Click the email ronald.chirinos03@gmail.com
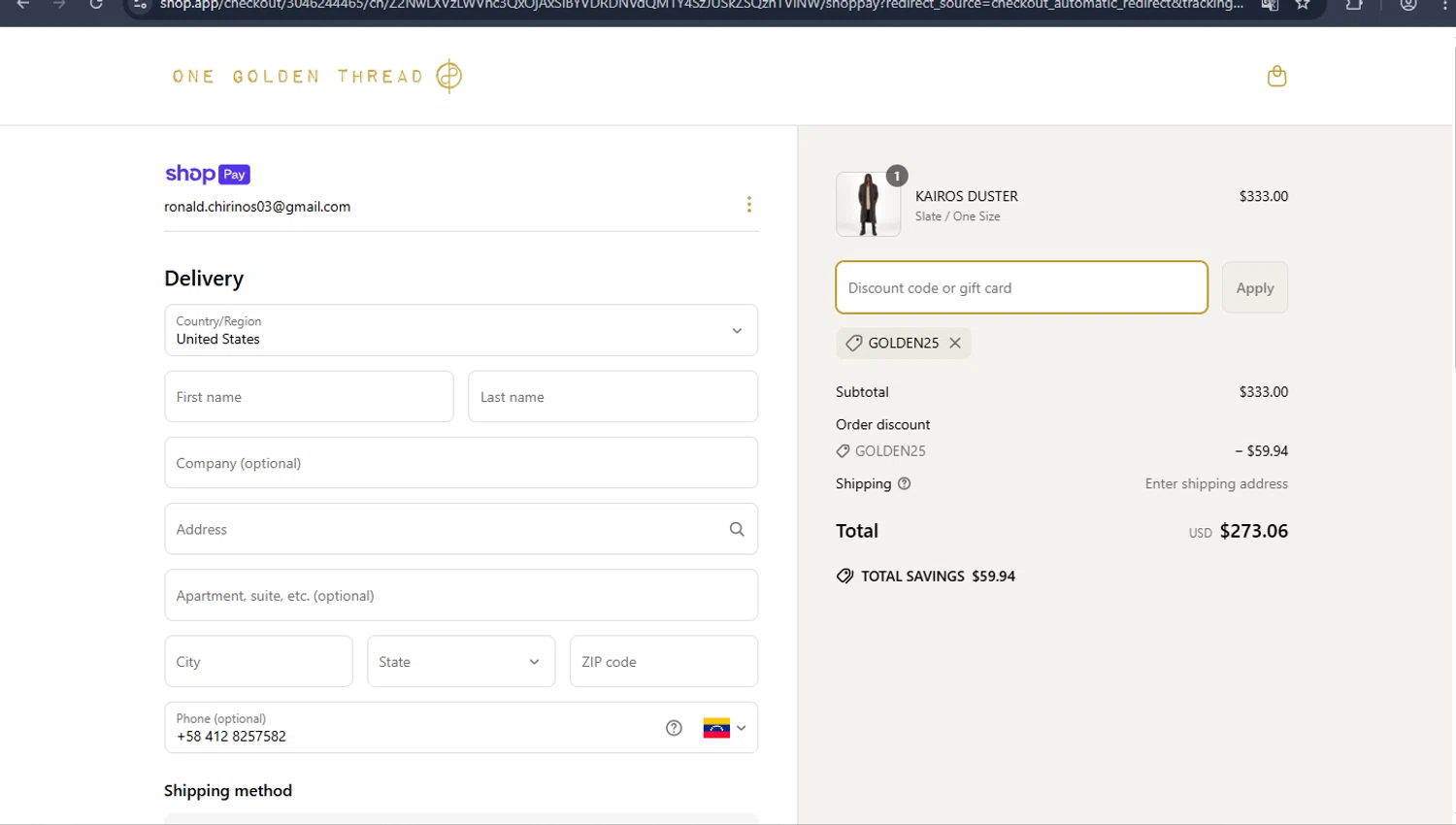Screen dimensions: 1456x825 click(x=257, y=207)
